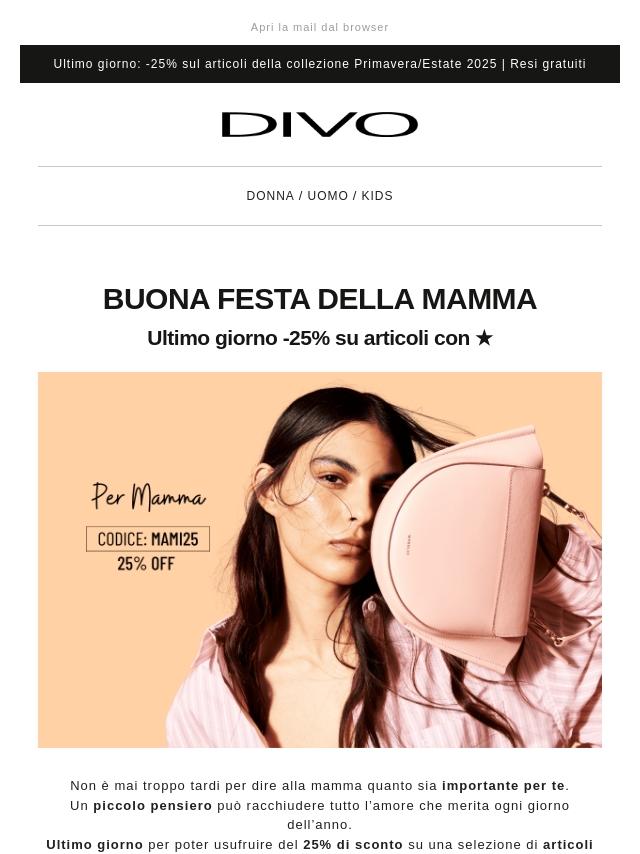Screen dimensions: 640x854
Task: Click the '25% OFF' label
Action: pyautogui.click(x=146, y=564)
